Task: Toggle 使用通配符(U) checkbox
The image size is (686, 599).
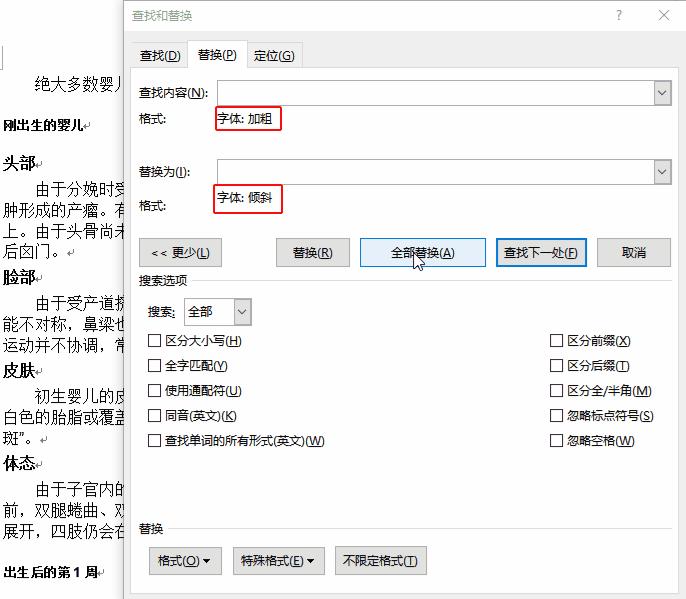Action: pos(154,390)
